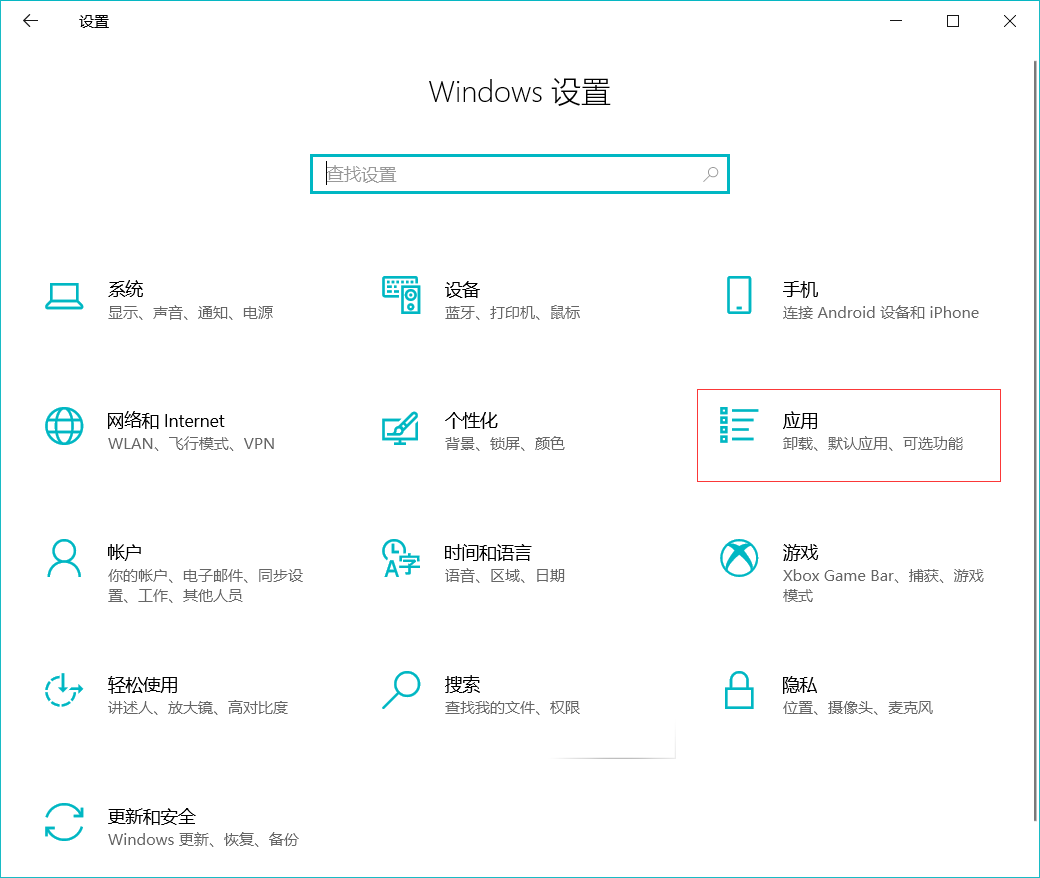The height and width of the screenshot is (878, 1040).
Task: Click the text WLAN、飞行模式、VPN
Action: pyautogui.click(x=191, y=444)
